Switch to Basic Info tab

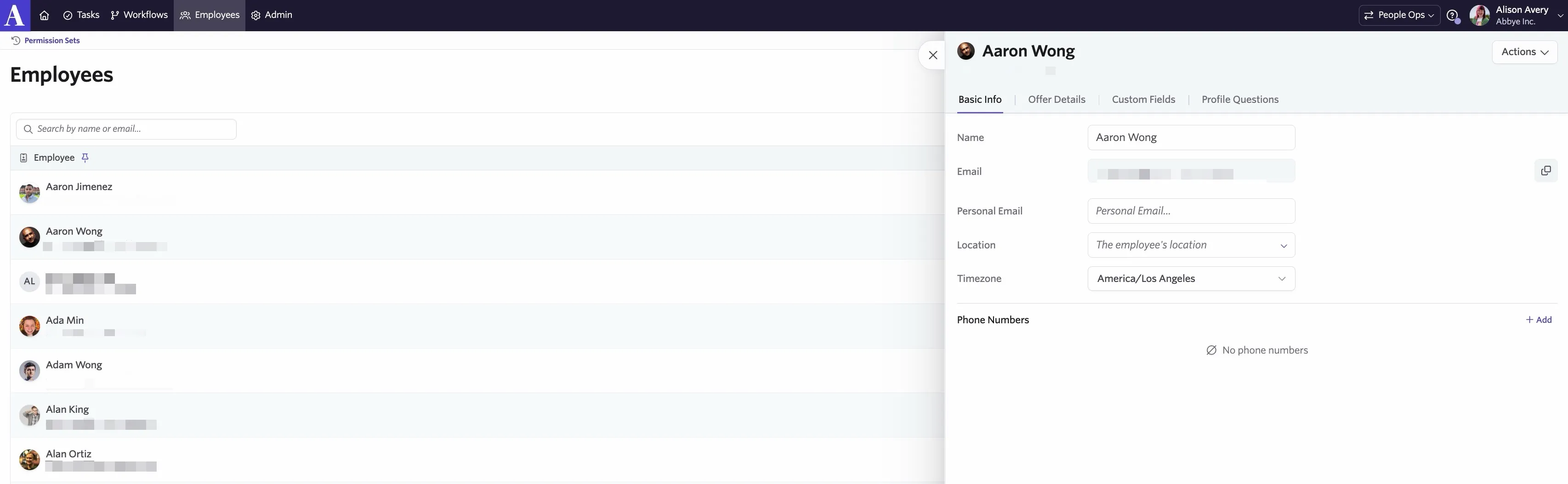979,100
